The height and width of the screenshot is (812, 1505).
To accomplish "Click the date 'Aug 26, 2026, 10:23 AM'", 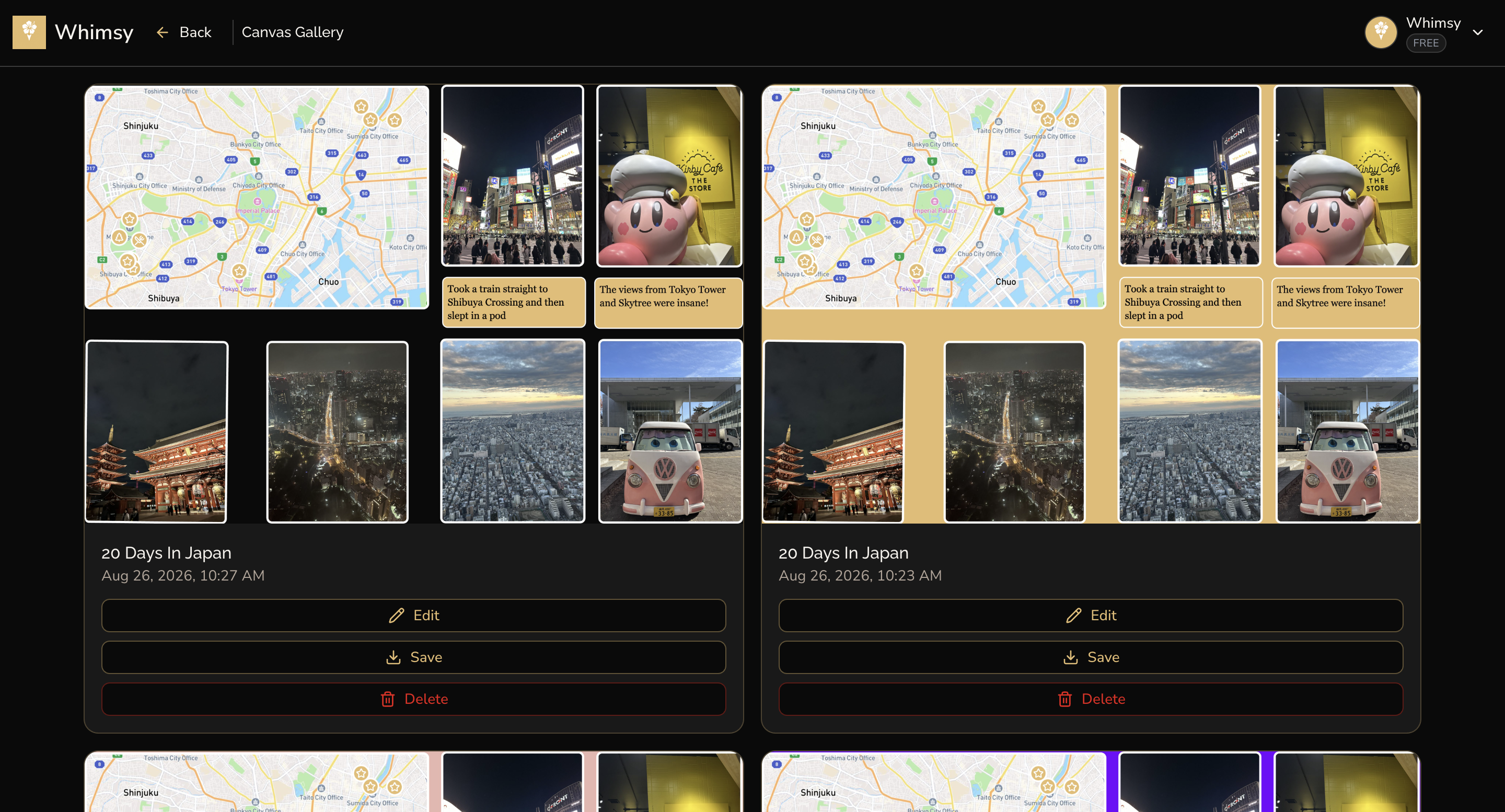I will [x=860, y=575].
